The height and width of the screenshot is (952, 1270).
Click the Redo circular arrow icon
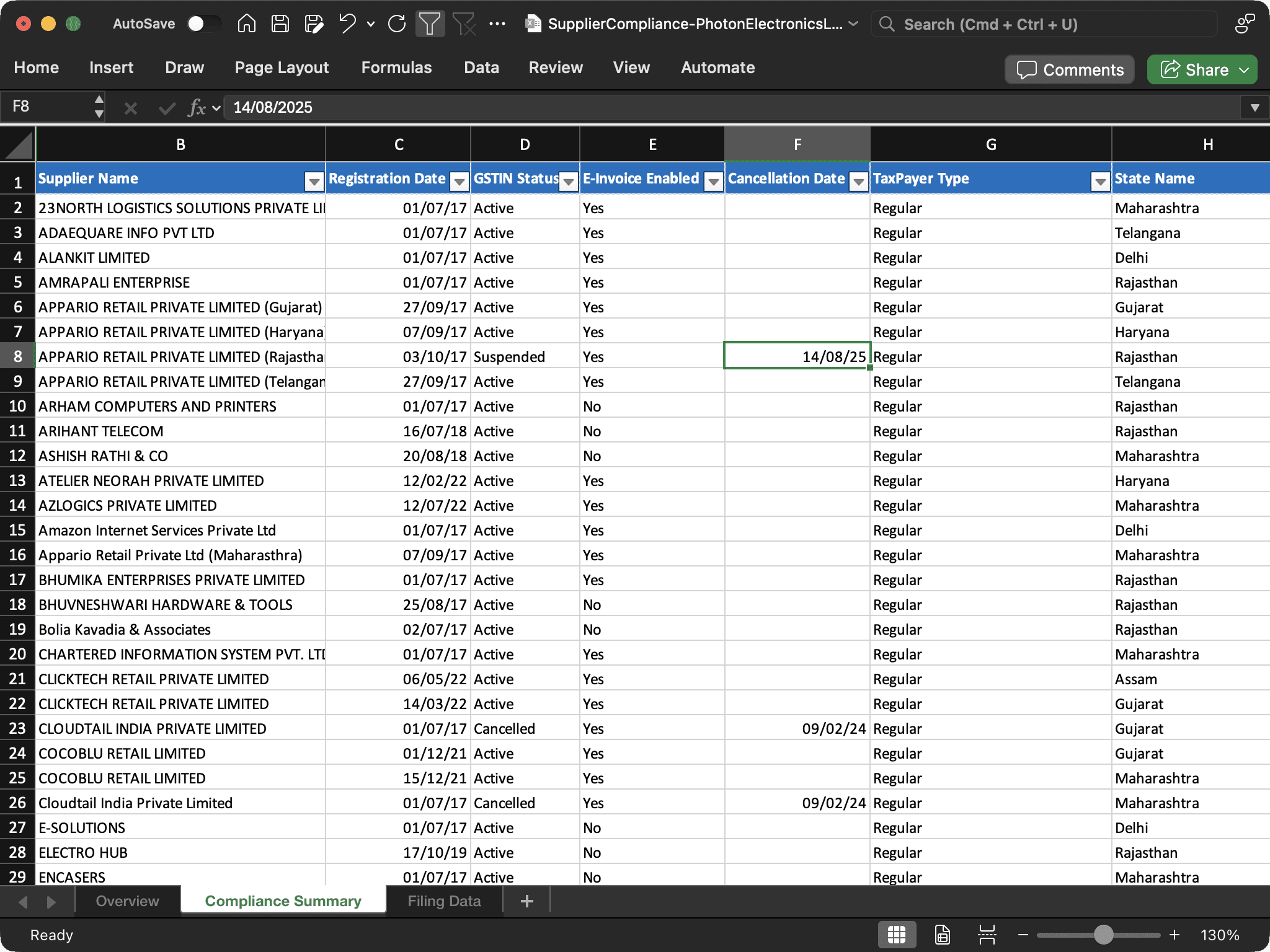[x=397, y=24]
